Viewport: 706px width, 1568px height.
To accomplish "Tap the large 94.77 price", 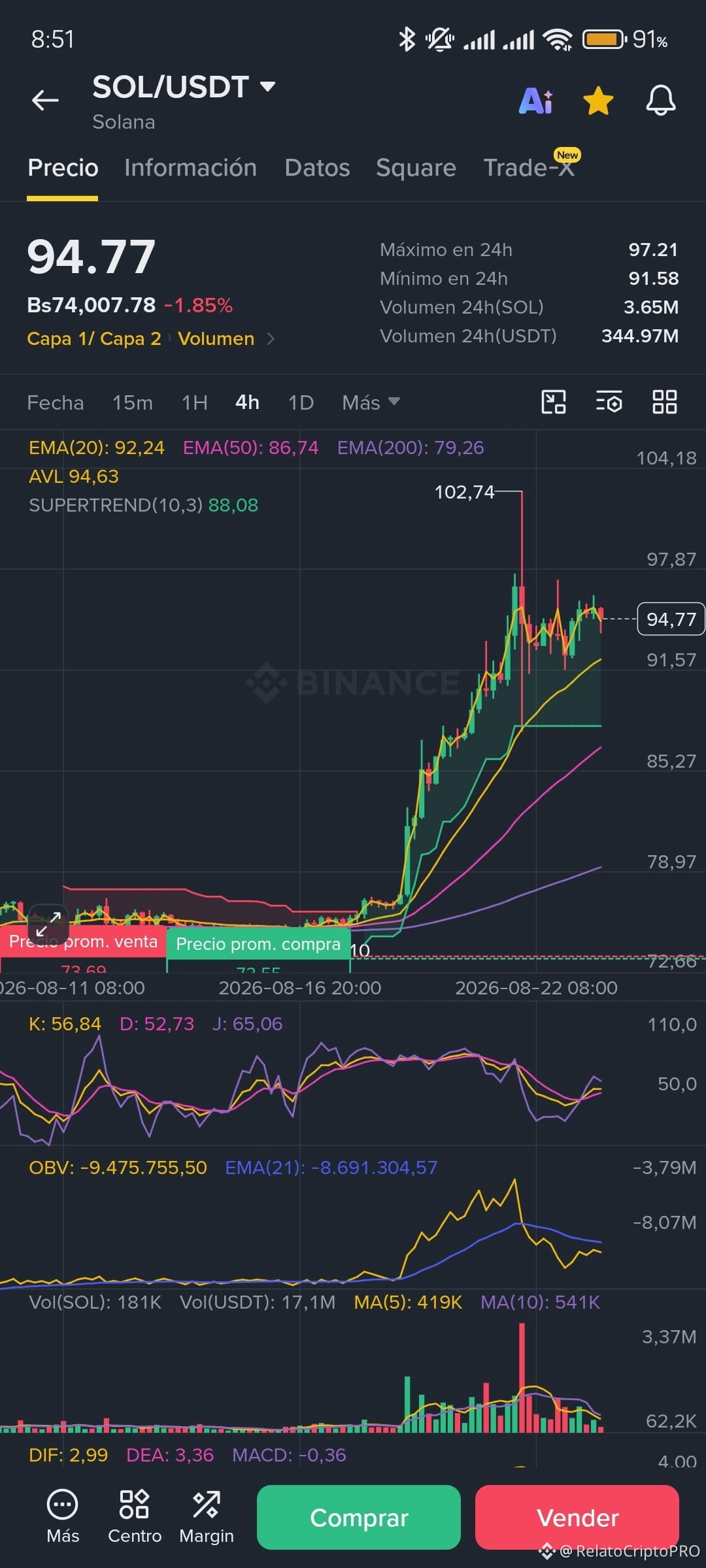I will tap(92, 257).
